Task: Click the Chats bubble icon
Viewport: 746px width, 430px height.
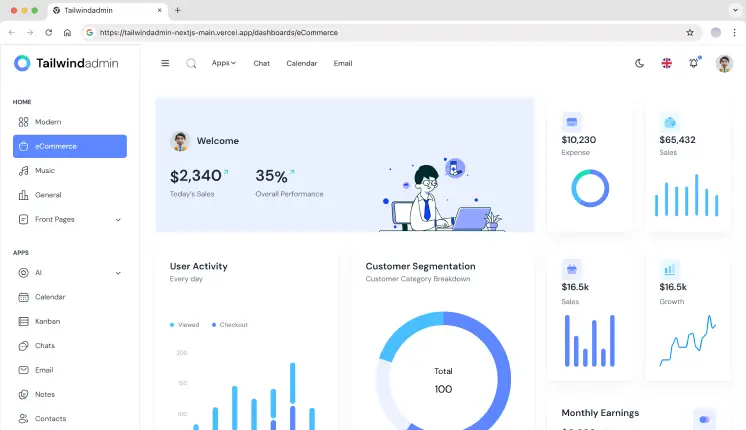Action: point(23,346)
